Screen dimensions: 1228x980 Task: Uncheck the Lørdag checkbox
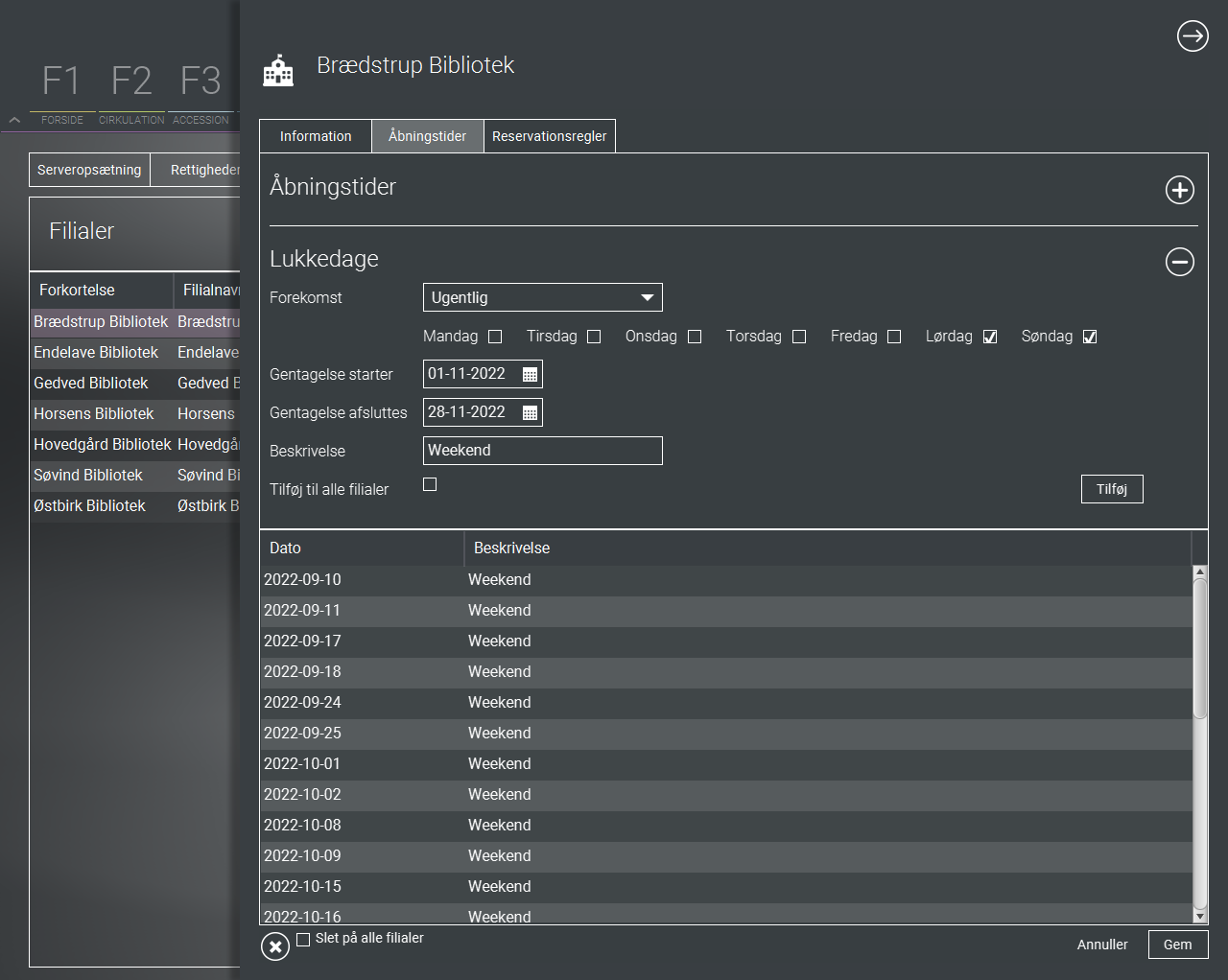990,337
